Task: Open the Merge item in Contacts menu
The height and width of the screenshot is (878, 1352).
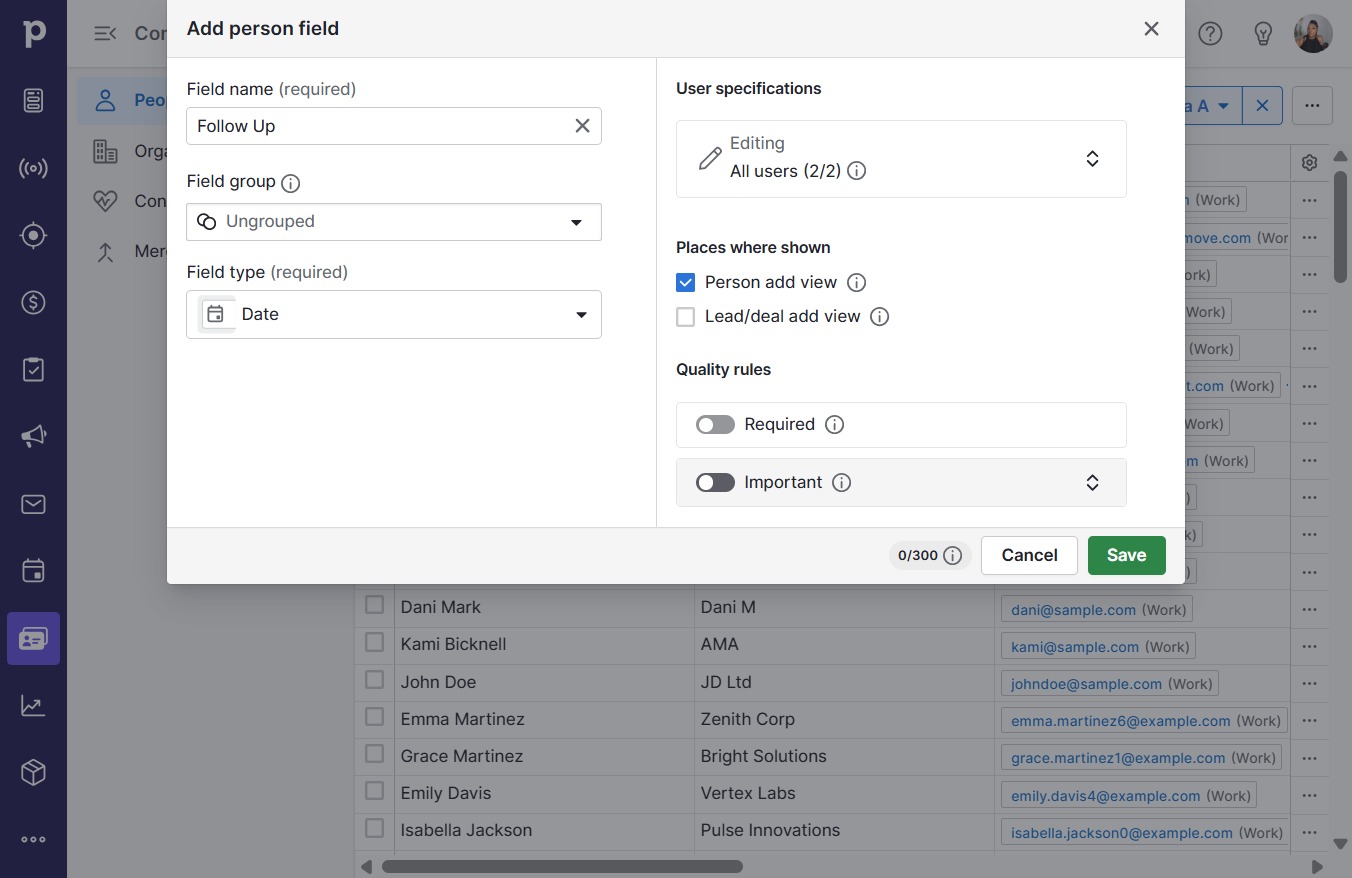Action: click(x=124, y=251)
